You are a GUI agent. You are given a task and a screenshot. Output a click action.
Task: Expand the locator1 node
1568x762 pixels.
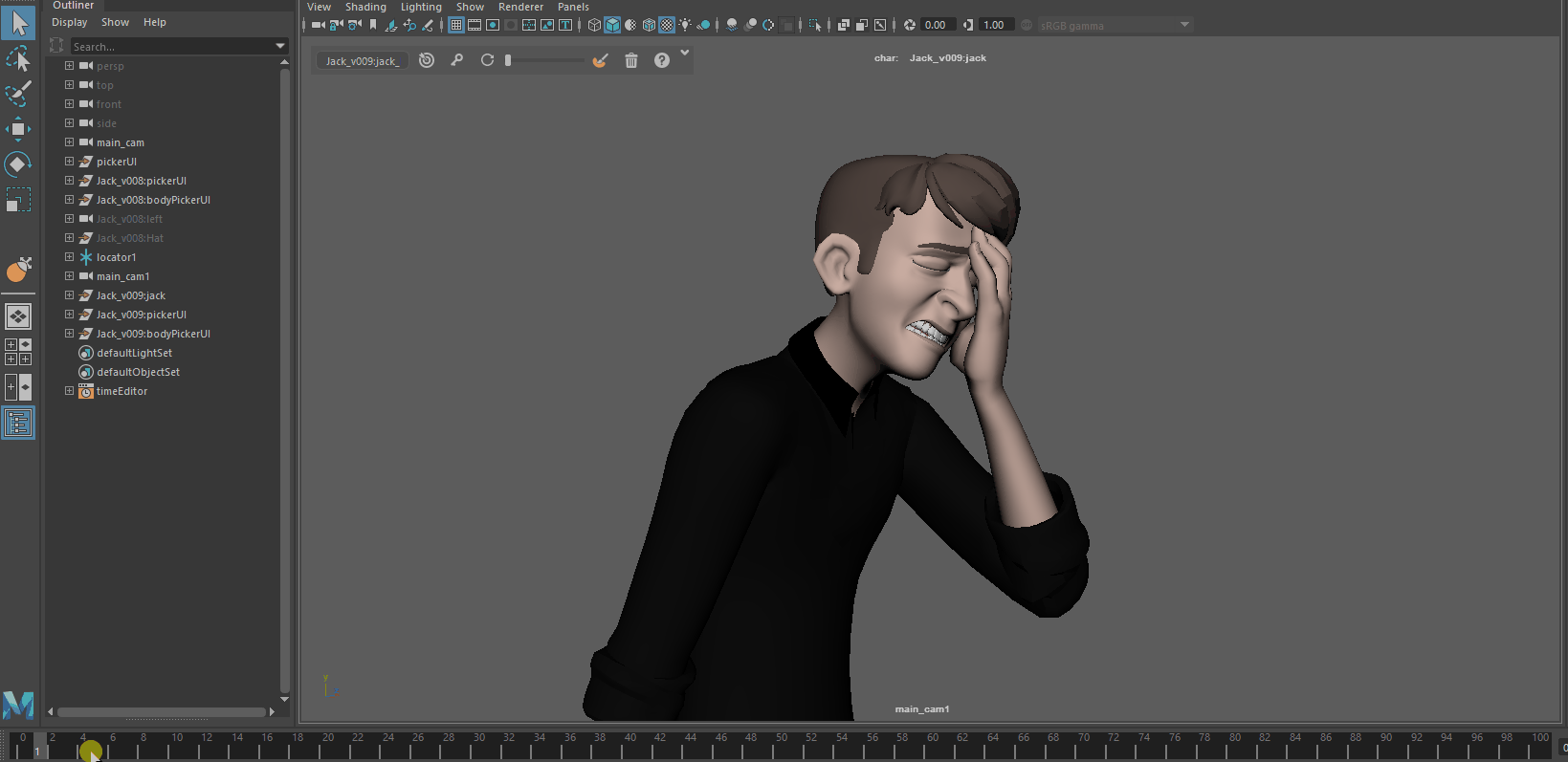[x=69, y=257]
